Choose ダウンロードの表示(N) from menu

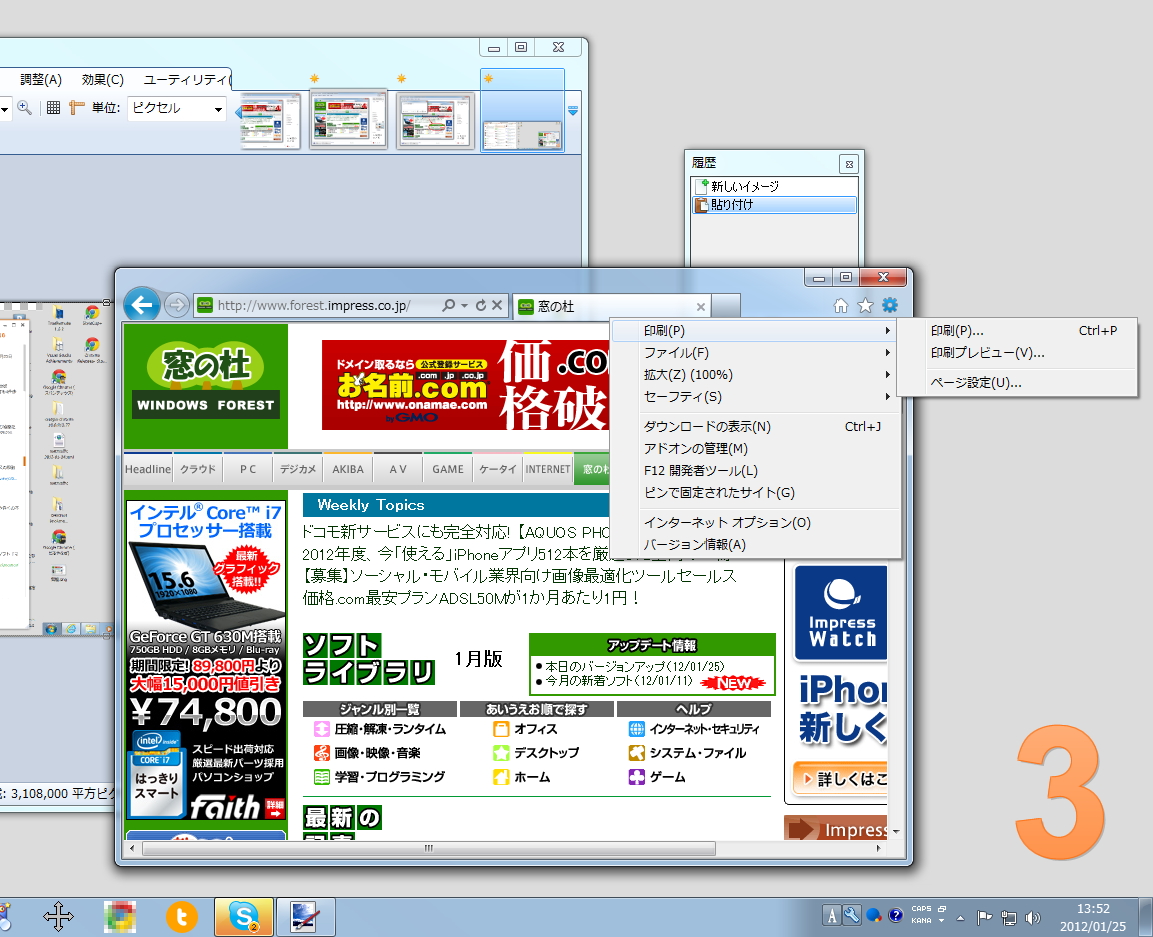[756, 427]
